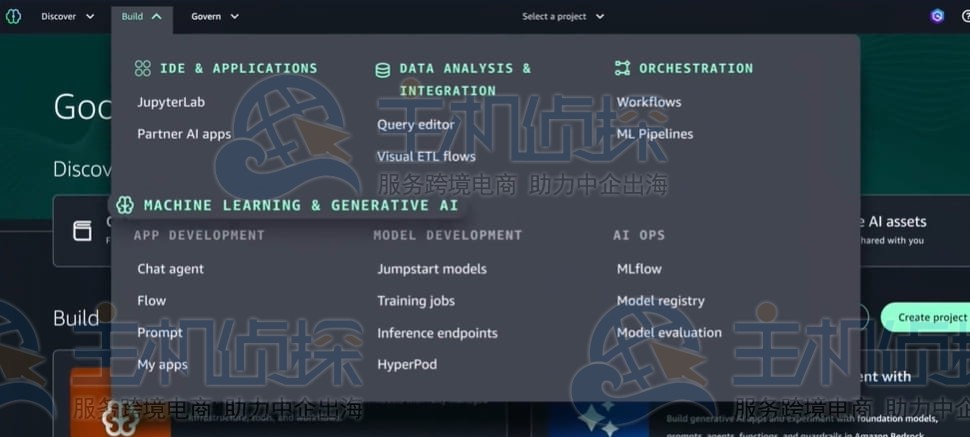Open Visual ETL flows
This screenshot has width=970, height=437.
[x=426, y=157]
